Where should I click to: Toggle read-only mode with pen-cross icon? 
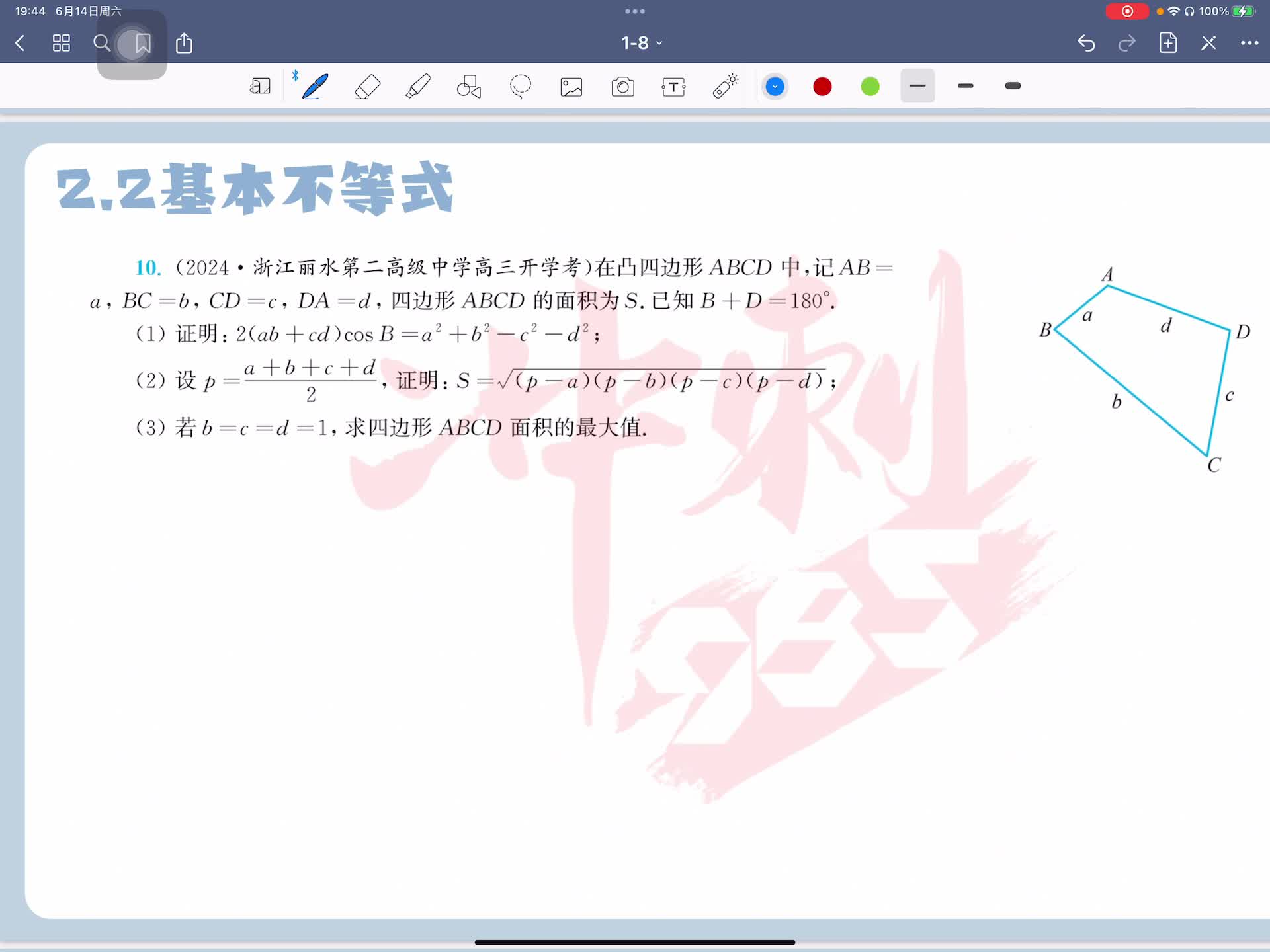coord(1208,44)
